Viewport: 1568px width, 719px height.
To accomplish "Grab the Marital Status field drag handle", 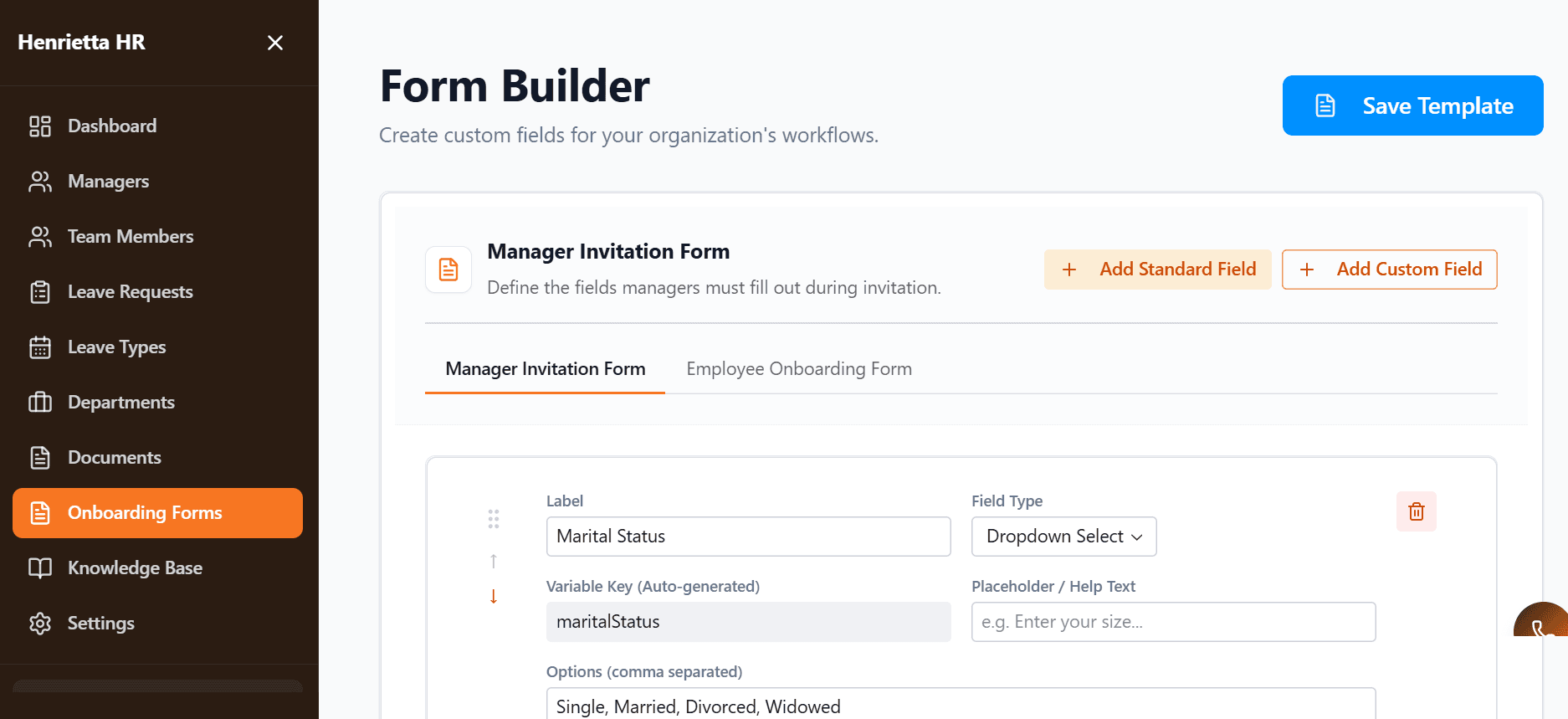I will tap(494, 519).
